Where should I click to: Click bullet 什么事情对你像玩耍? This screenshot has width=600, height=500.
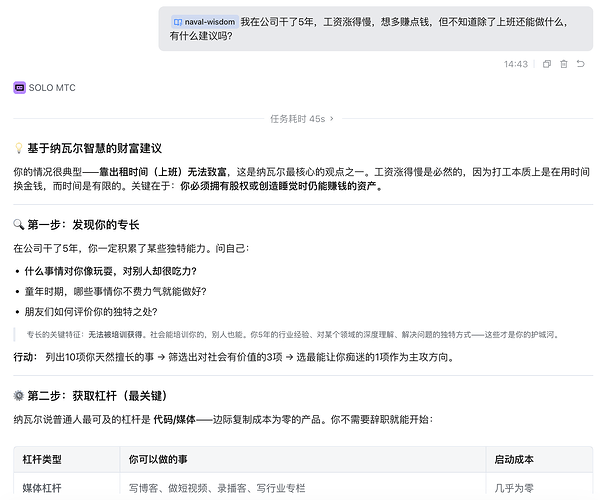tap(111, 271)
